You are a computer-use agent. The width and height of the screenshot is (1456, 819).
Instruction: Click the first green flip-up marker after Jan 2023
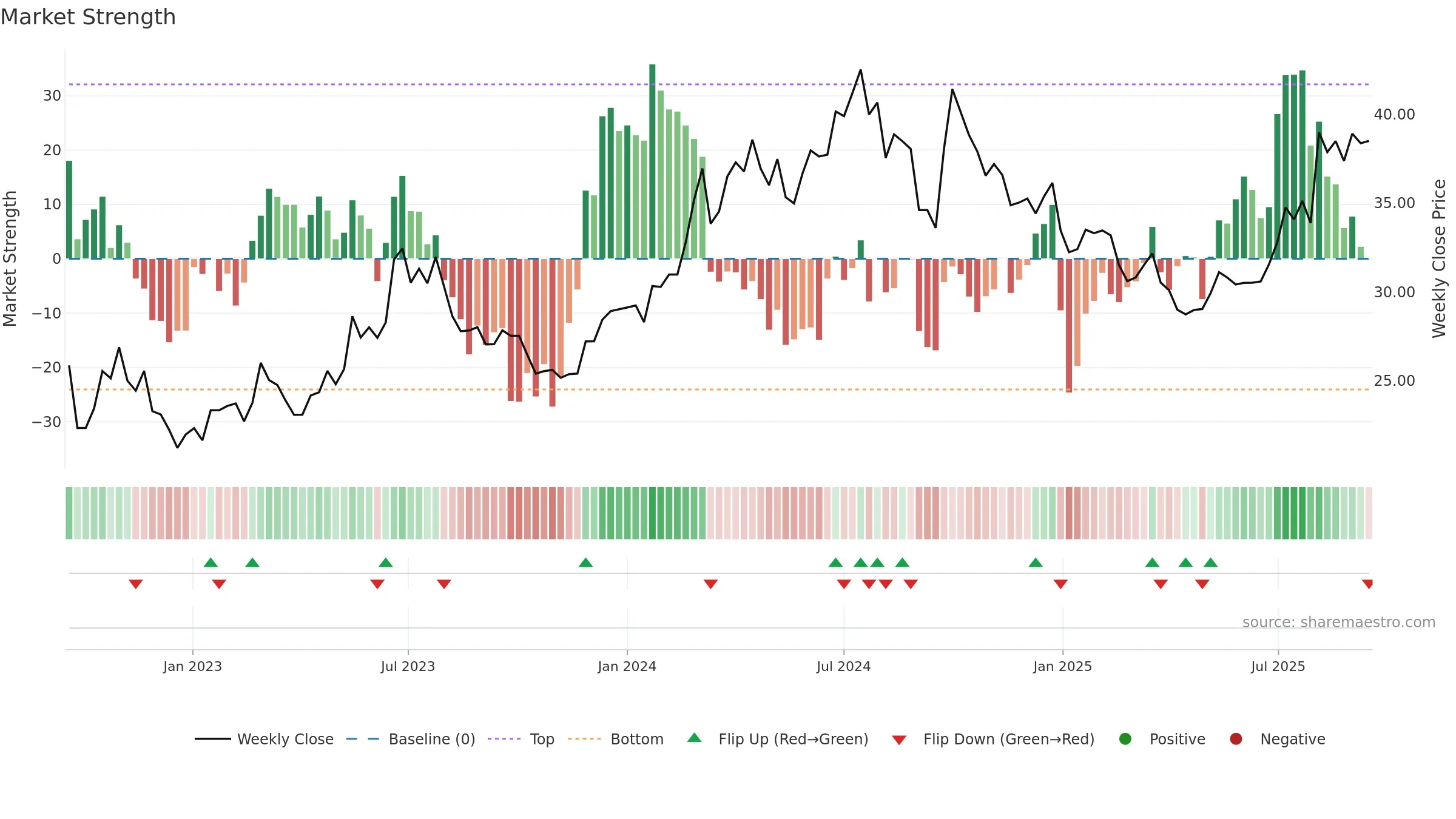click(211, 562)
